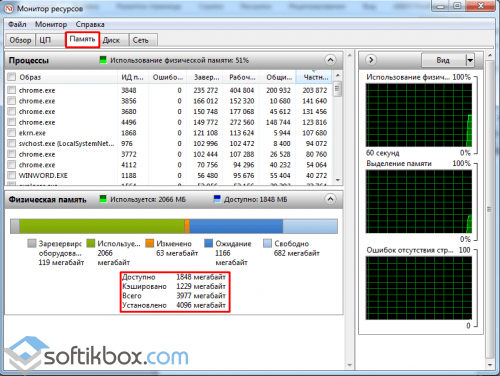Switch to the Диск tab
Viewport: 500px width, 376px height.
(x=111, y=40)
